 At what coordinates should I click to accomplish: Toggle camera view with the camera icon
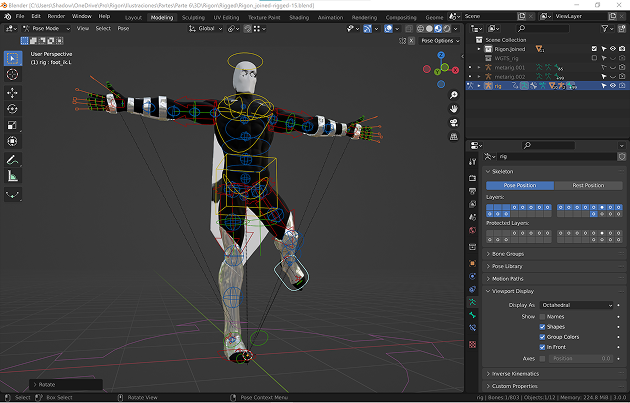point(454,123)
